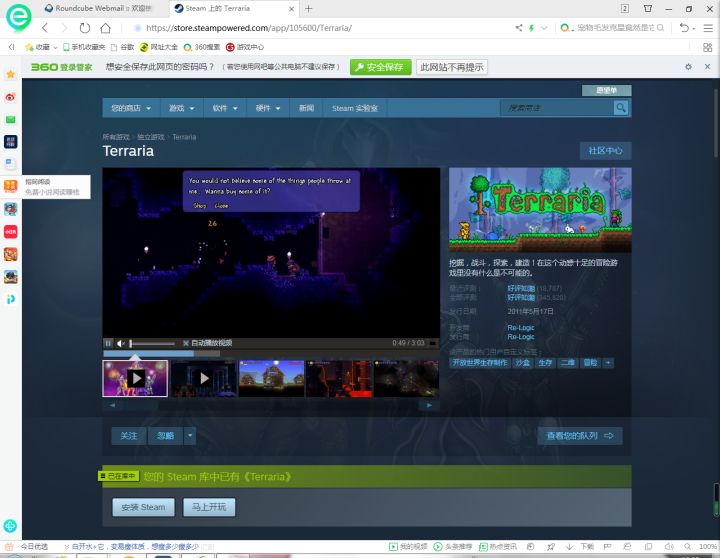Toggle the autoplay videos checkbox
The width and height of the screenshot is (720, 558).
pyautogui.click(x=186, y=343)
